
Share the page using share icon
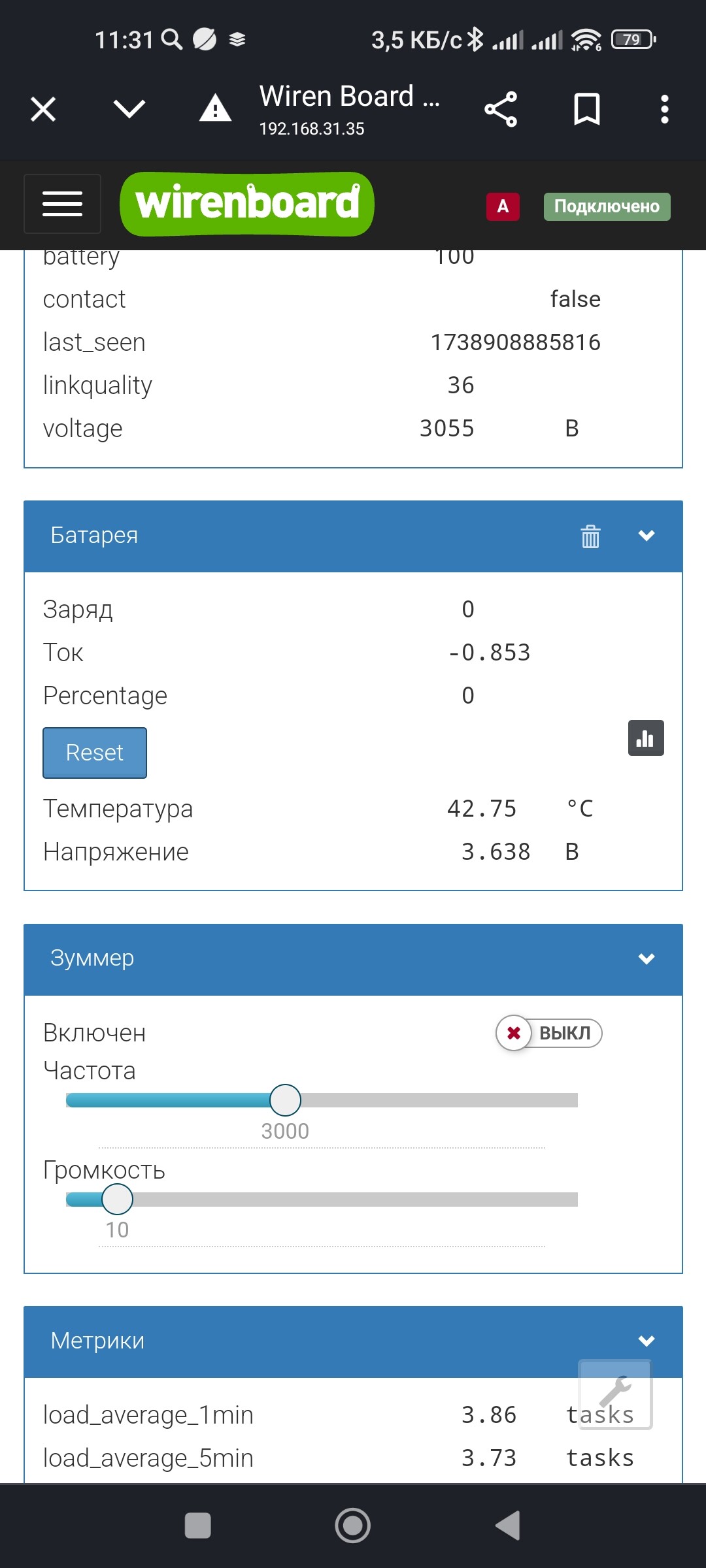coord(501,109)
